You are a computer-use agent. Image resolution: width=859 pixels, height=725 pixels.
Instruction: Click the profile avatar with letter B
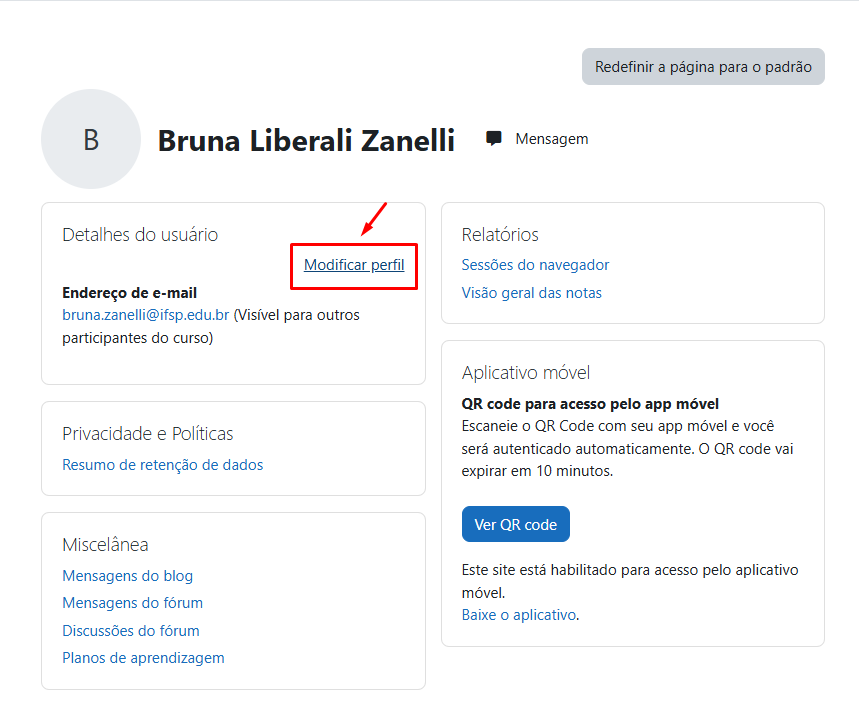coord(91,139)
